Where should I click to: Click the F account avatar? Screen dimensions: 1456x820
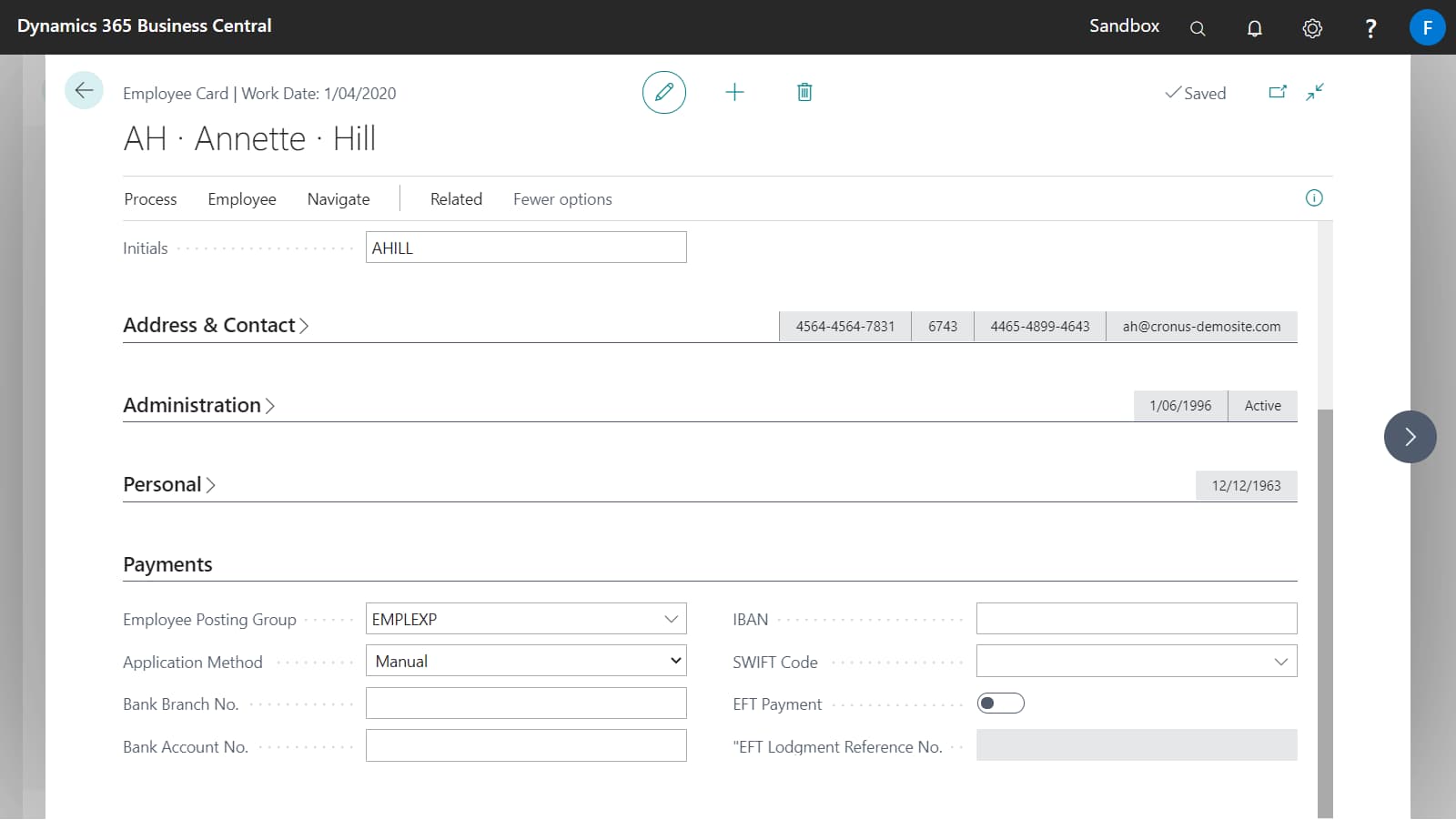coord(1427,27)
